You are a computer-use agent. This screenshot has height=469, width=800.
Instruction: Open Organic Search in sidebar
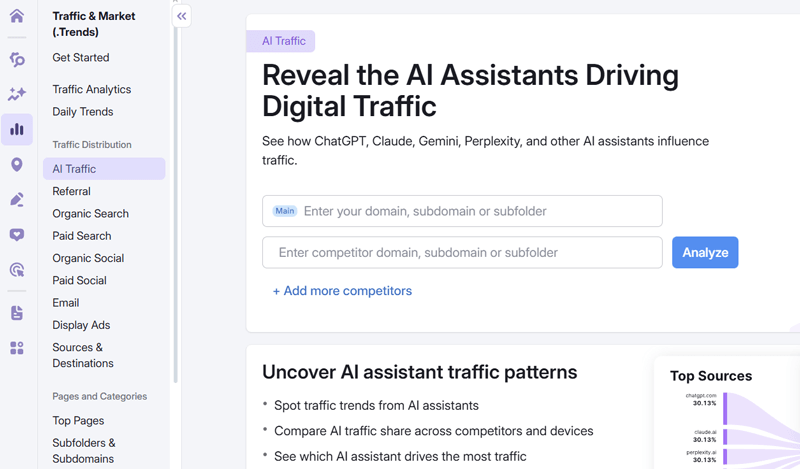[x=90, y=214]
